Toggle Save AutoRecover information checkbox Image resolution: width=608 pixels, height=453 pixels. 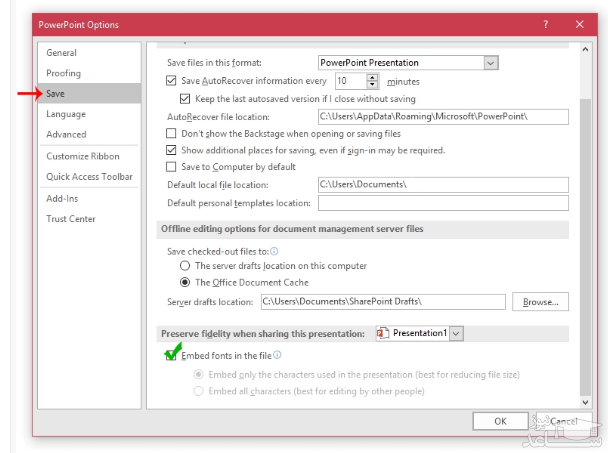[171, 81]
